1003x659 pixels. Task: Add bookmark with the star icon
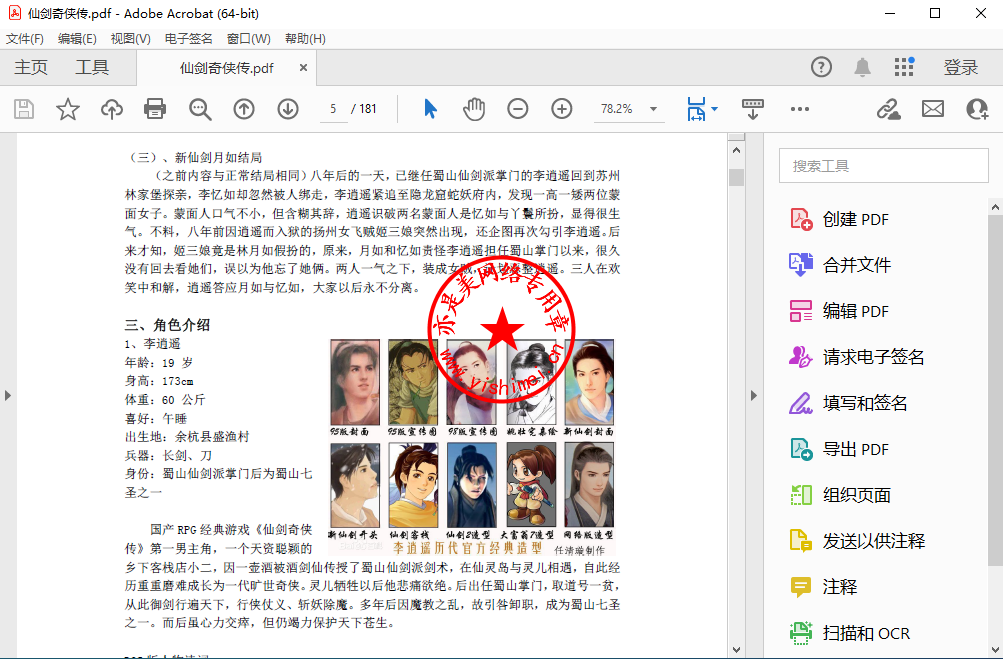pos(67,109)
